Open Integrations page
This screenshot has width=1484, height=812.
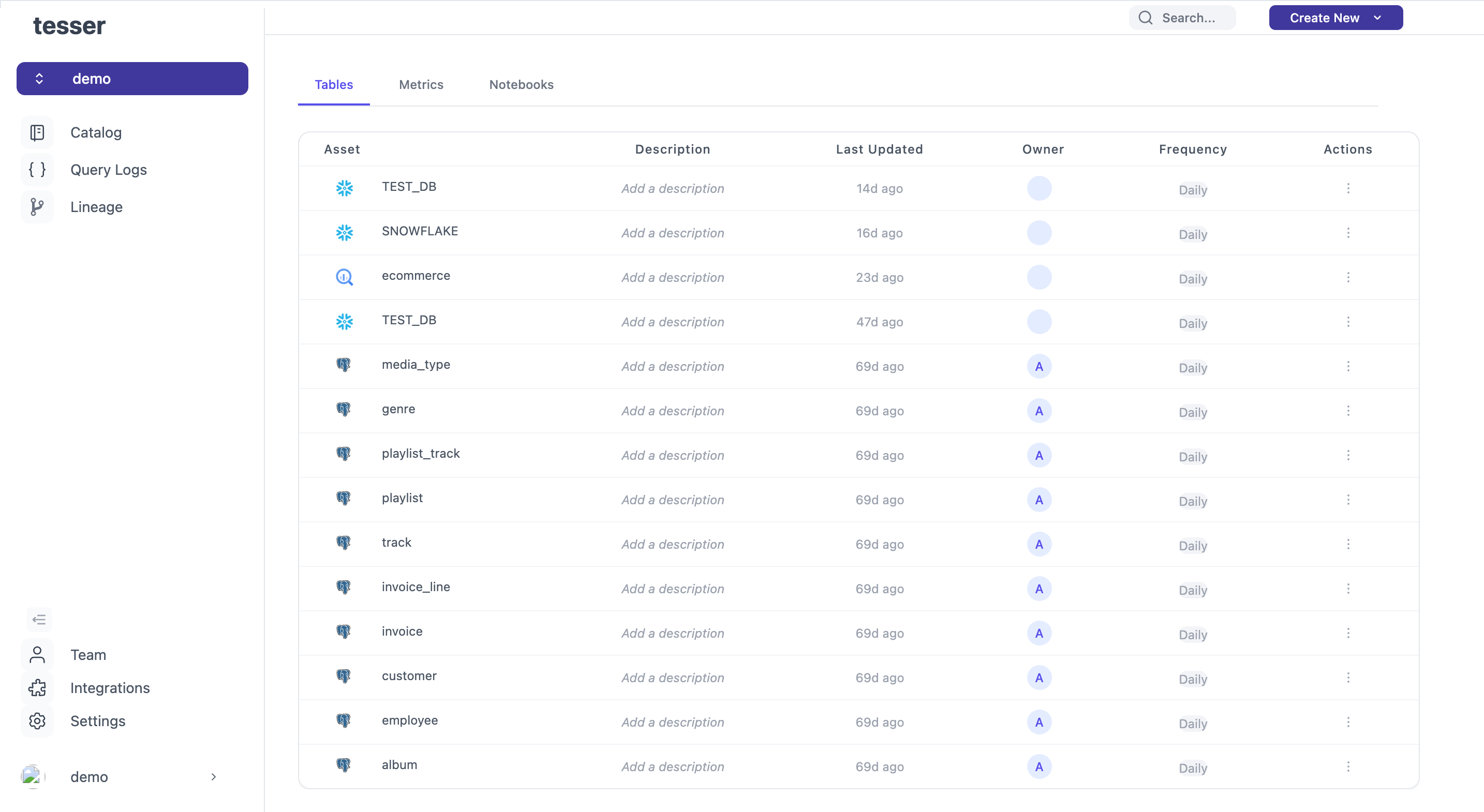110,687
